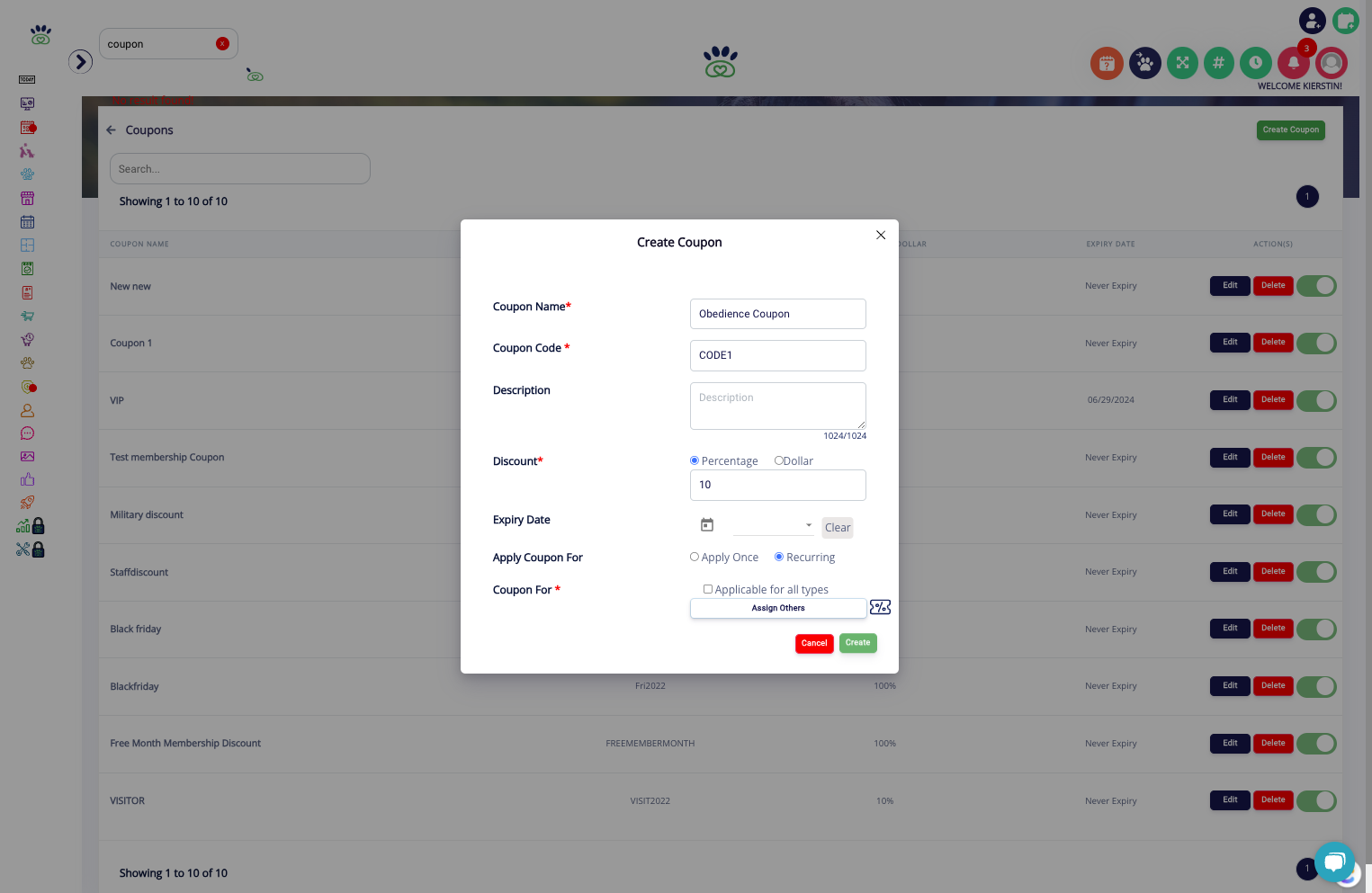Click the locked tools wrench sidebar icon
Image resolution: width=1372 pixels, height=893 pixels.
click(x=30, y=549)
